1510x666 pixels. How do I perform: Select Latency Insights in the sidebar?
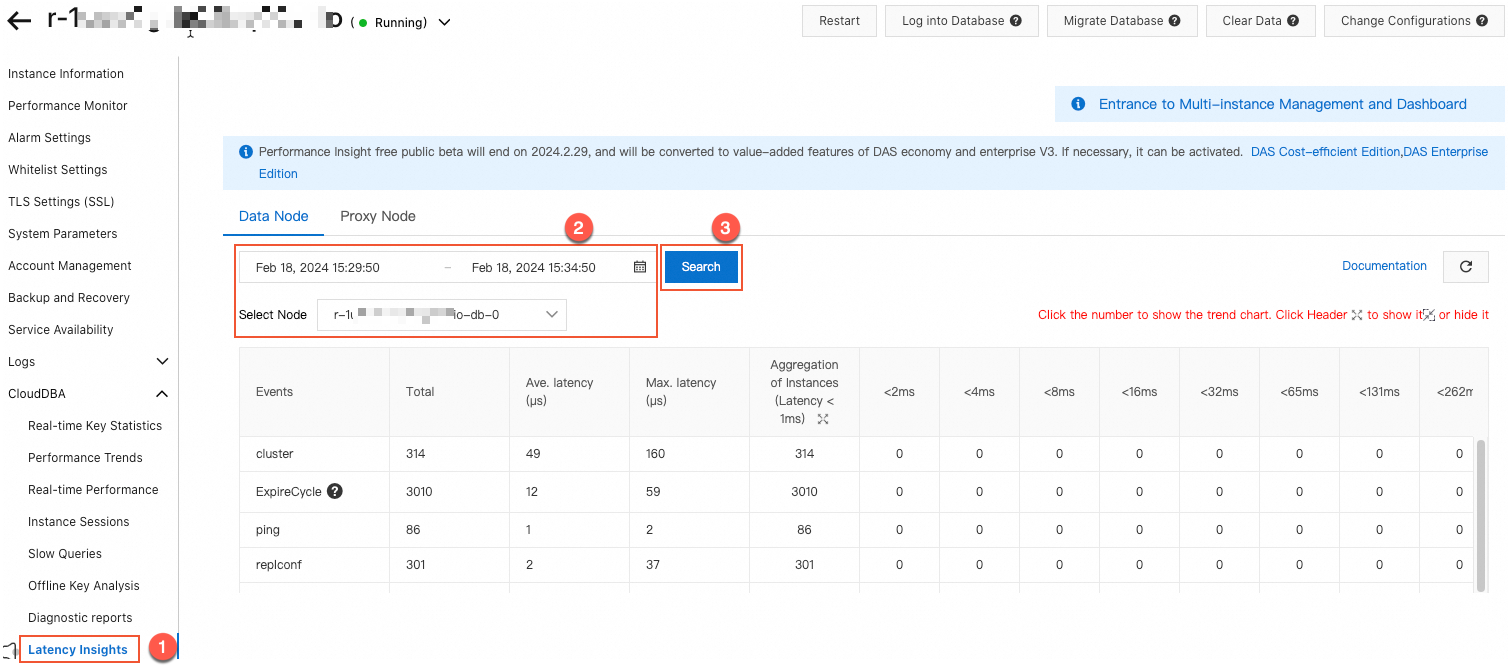click(x=78, y=650)
